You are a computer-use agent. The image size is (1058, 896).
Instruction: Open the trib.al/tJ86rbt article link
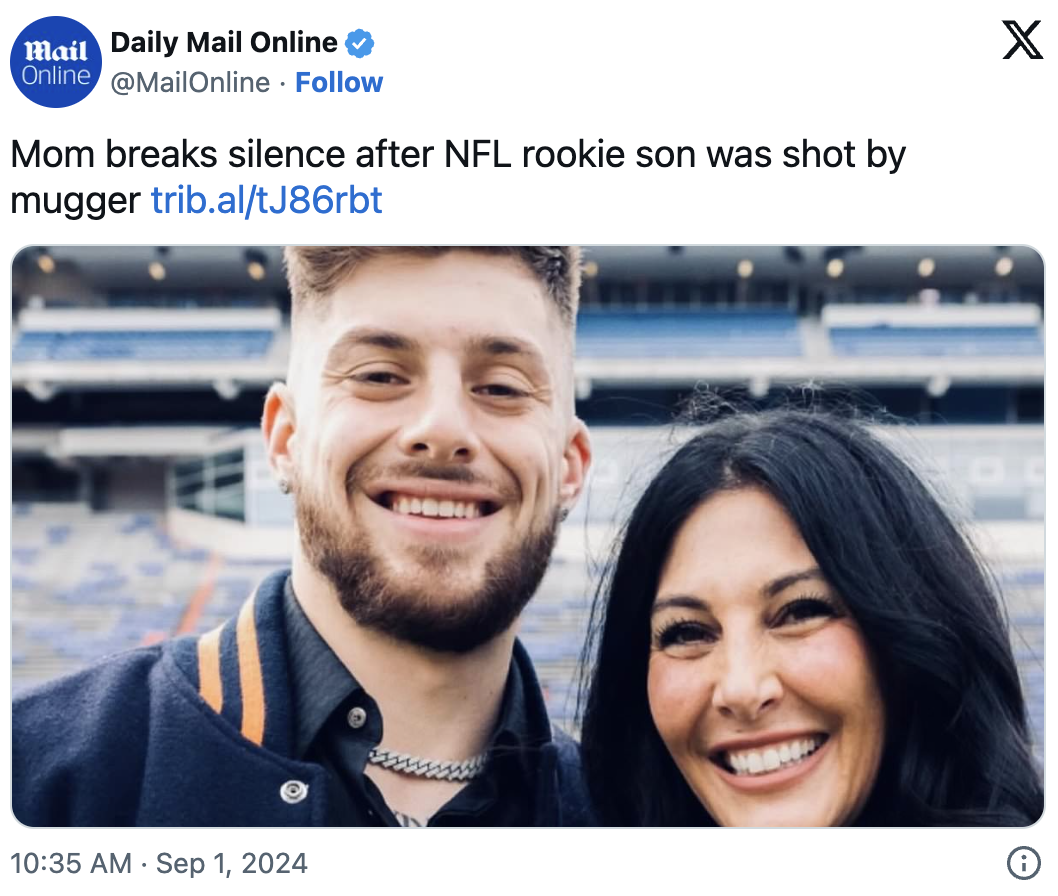pos(266,201)
